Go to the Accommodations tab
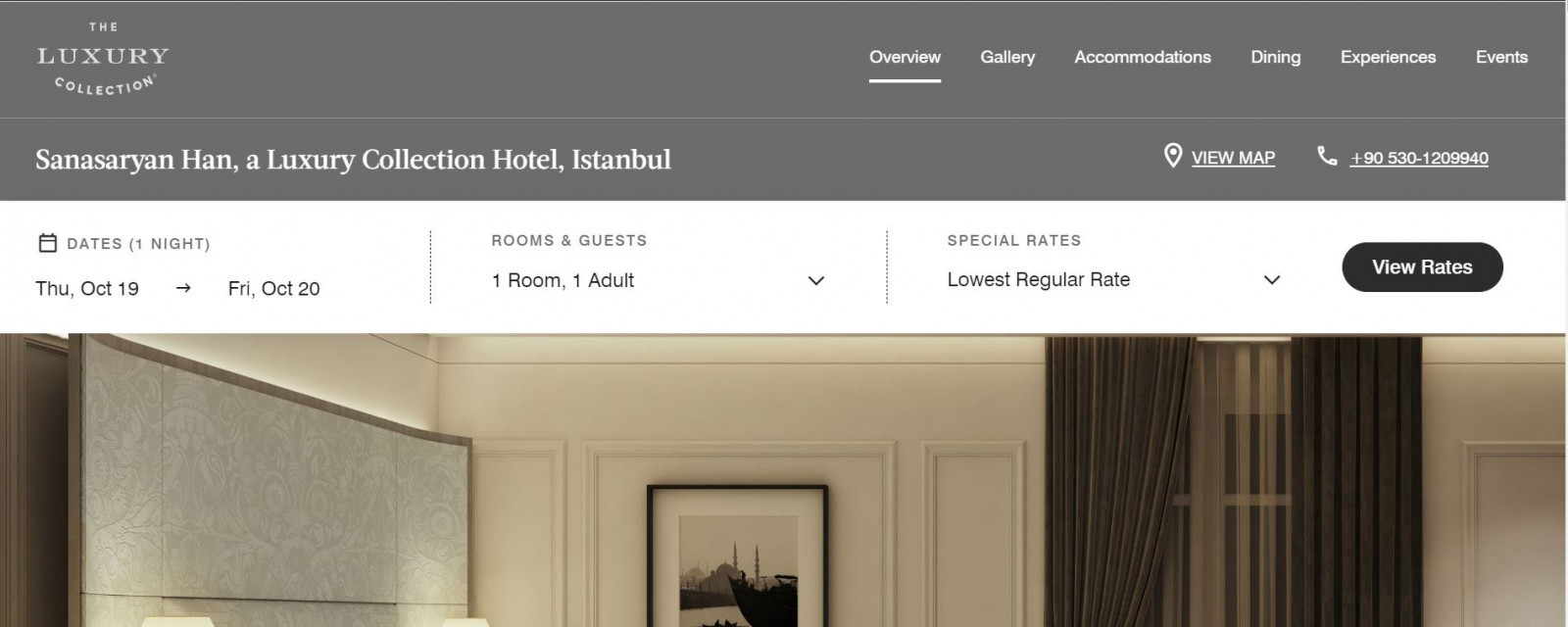The image size is (1568, 627). [x=1143, y=57]
